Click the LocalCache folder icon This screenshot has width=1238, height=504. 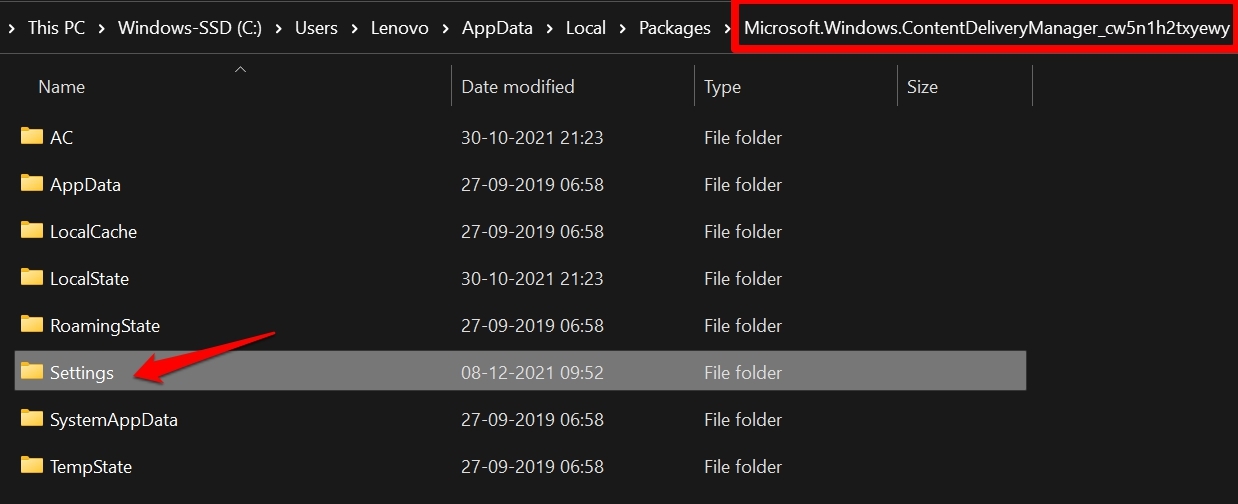pos(32,231)
